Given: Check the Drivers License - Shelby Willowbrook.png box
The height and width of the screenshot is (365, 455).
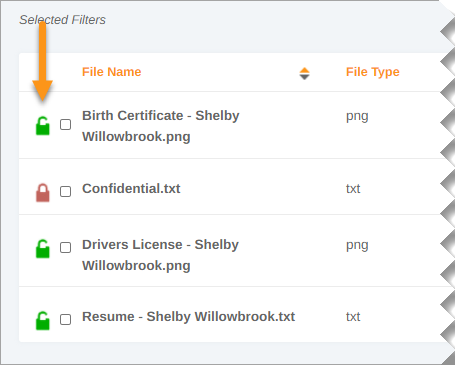Looking at the screenshot, I should [65, 248].
